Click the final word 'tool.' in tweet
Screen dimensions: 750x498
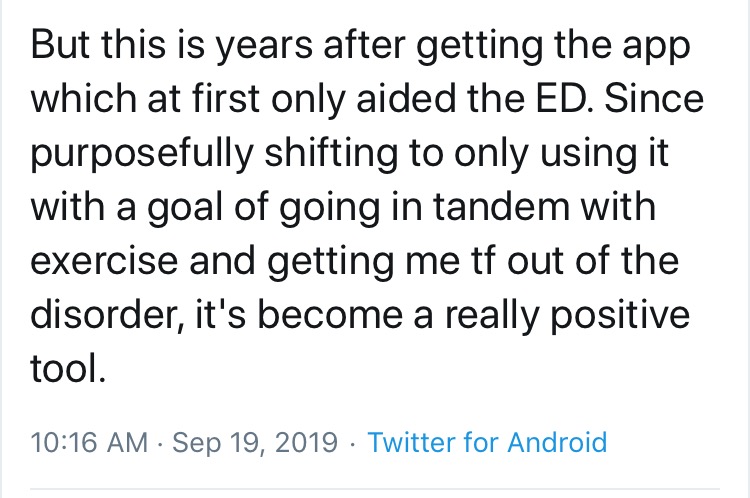pyautogui.click(x=68, y=368)
